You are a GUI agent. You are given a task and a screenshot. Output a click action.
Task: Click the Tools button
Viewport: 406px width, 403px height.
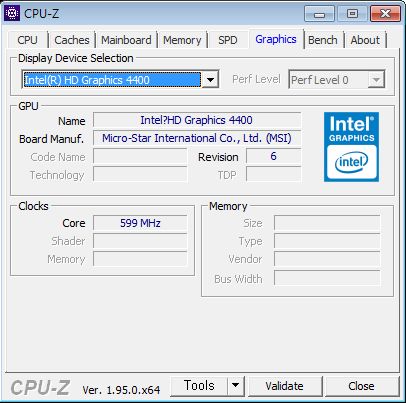[199, 386]
